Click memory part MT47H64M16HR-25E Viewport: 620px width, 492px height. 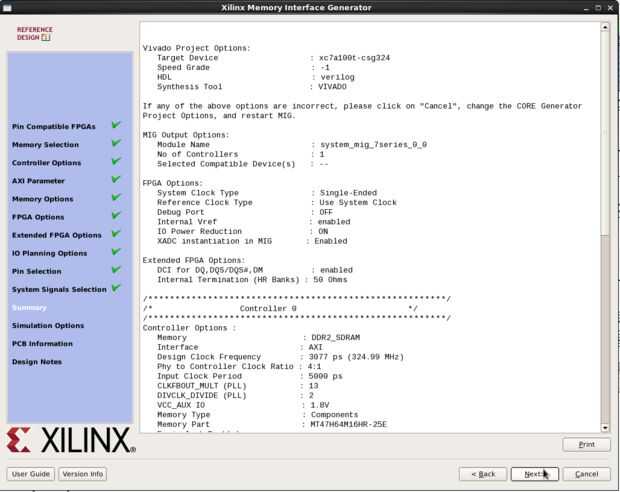click(348, 424)
